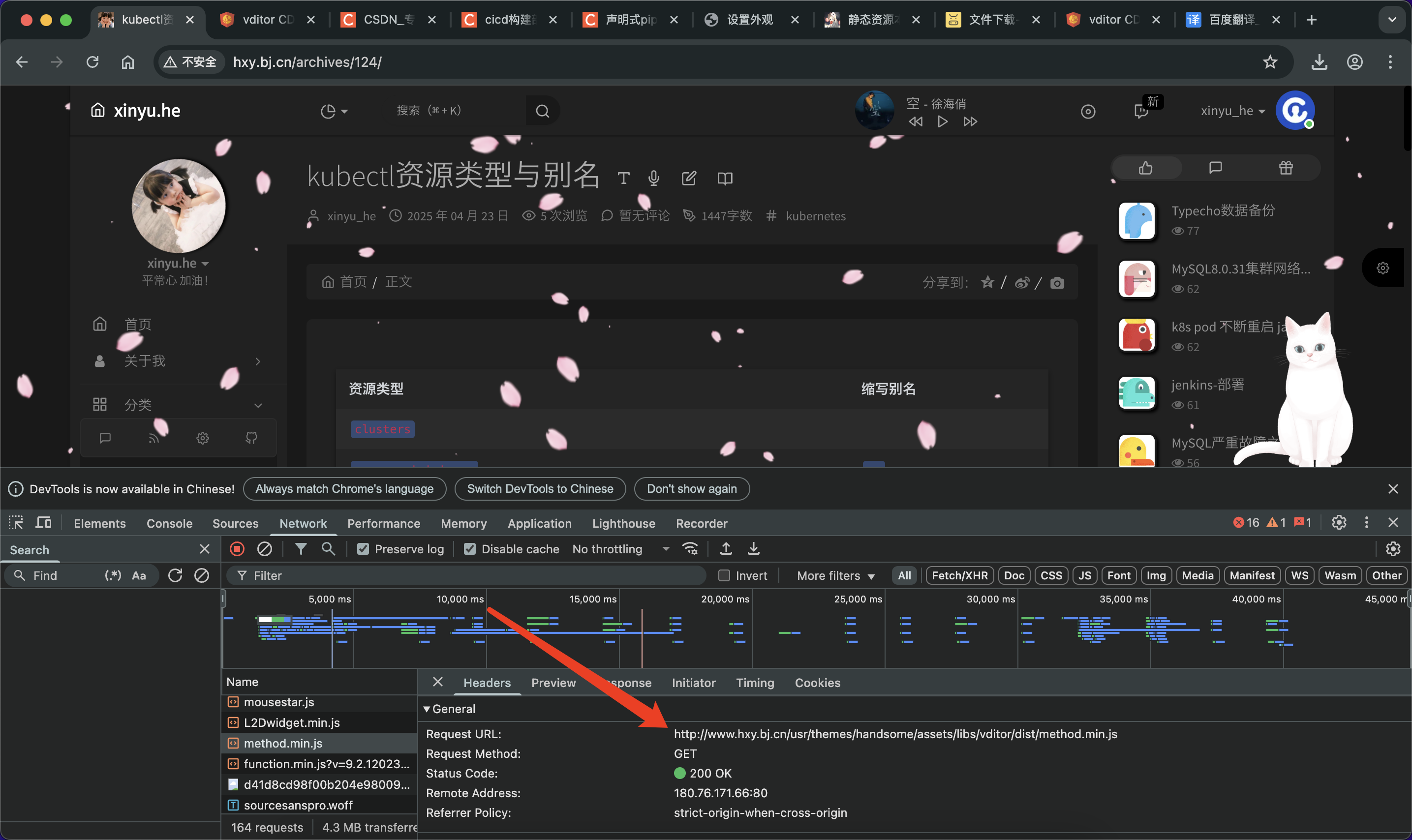Click the gift tab icon in sidebar

click(x=1286, y=168)
